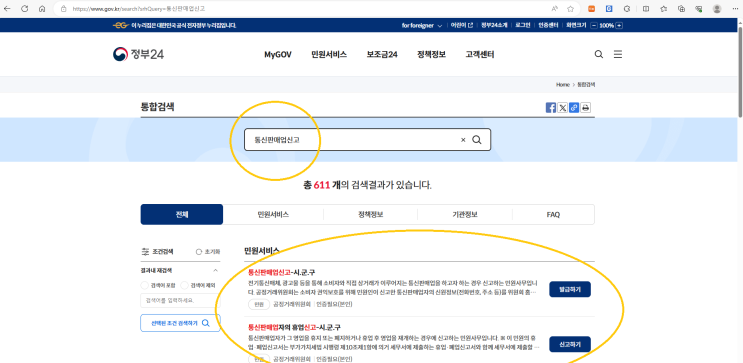Open the 정책정보 menu in the top navigation
Screen dimensions: 743x363
pyautogui.click(x=431, y=54)
